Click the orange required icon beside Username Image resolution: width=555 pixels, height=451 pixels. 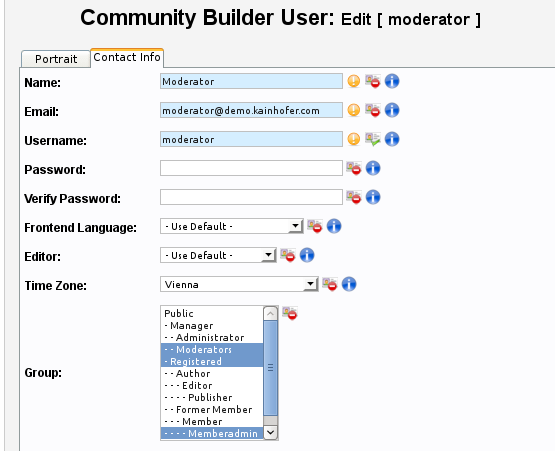point(354,139)
